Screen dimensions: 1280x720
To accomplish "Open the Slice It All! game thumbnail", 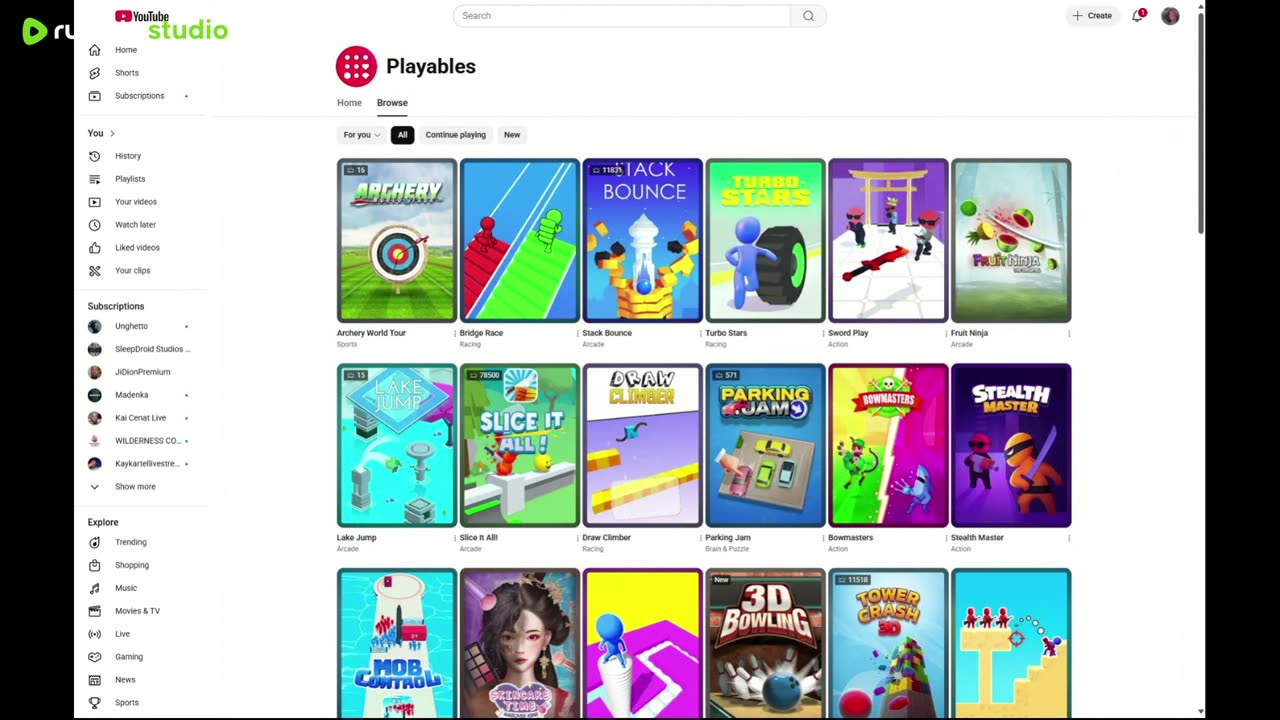I will pos(520,445).
